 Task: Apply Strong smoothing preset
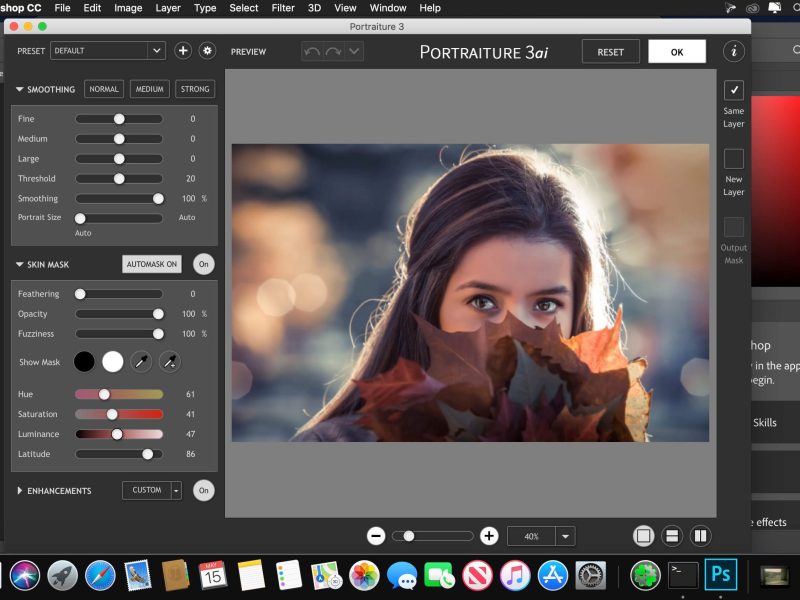tap(195, 89)
